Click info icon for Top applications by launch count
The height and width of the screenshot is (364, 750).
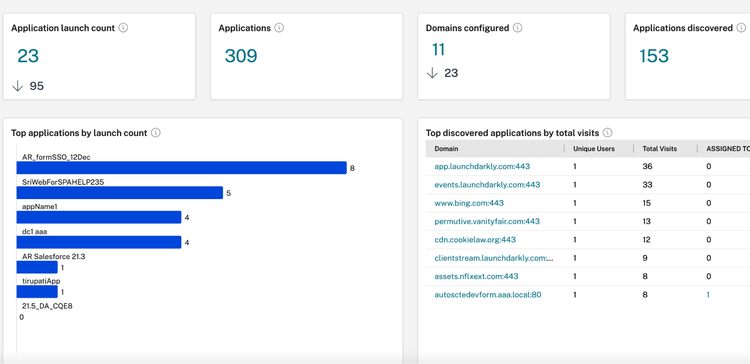[x=155, y=133]
